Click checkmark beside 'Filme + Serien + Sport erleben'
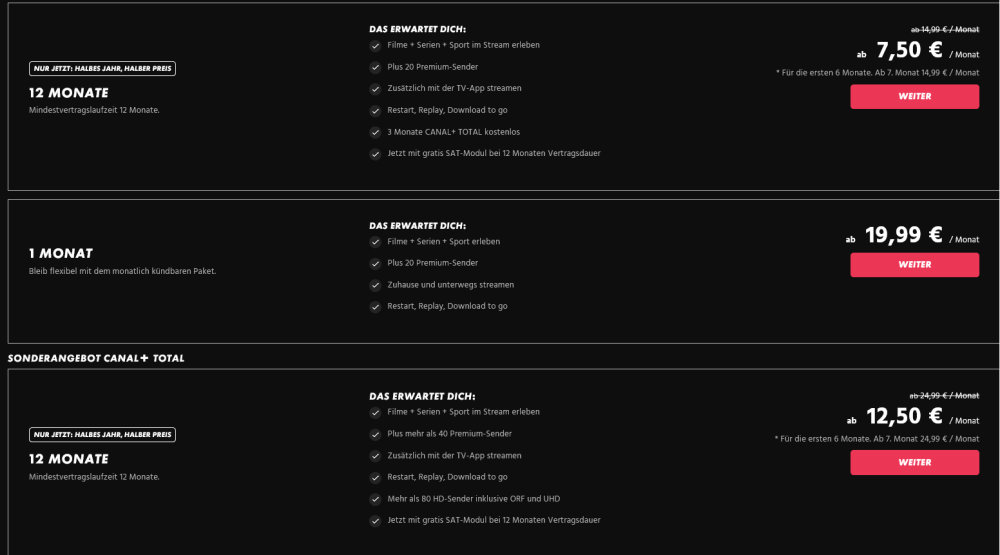 (x=375, y=242)
